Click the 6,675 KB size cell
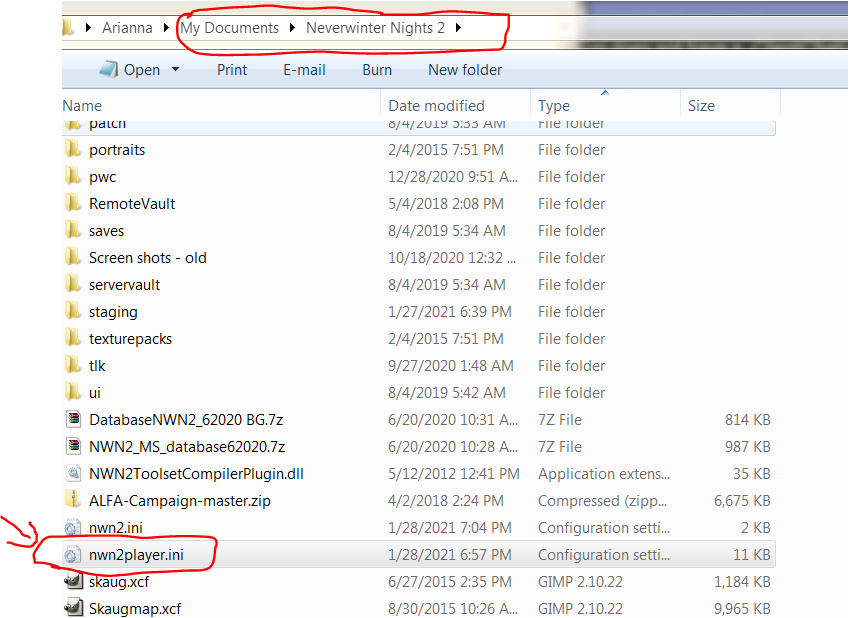This screenshot has width=849, height=618. (742, 501)
